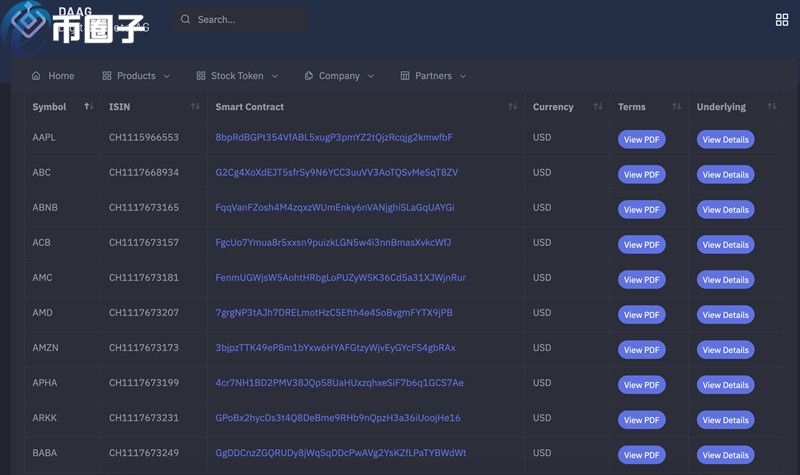Click the Company pie chart icon

[309, 76]
